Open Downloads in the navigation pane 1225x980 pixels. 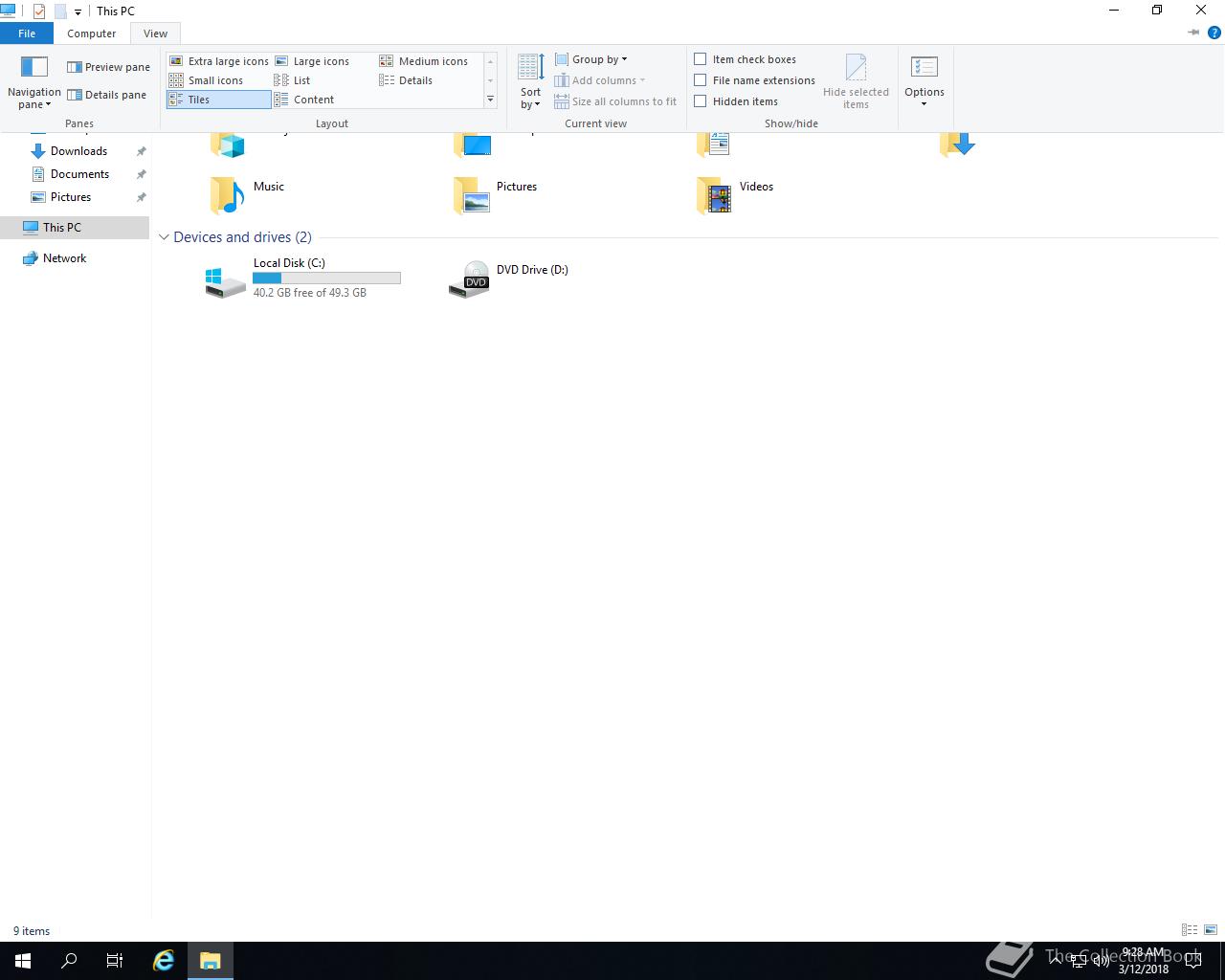pyautogui.click(x=78, y=151)
